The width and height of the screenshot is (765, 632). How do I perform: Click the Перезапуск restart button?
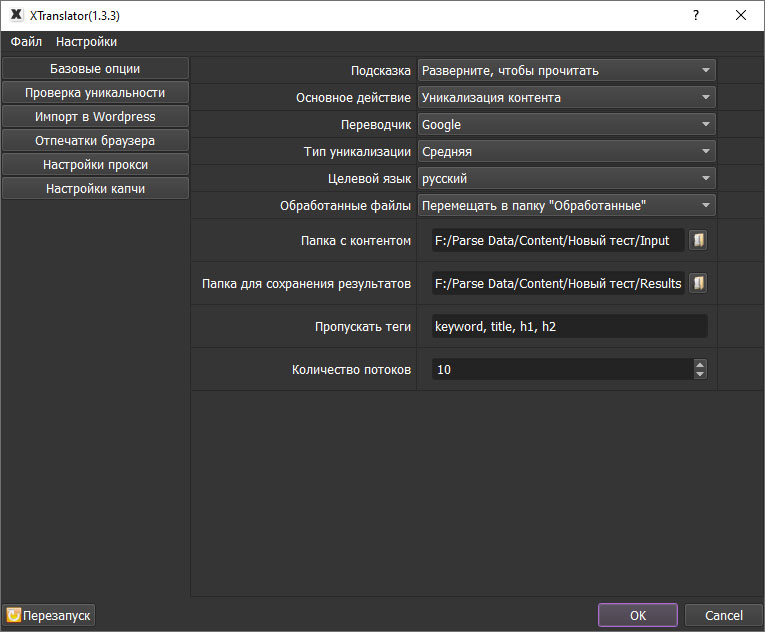click(50, 615)
